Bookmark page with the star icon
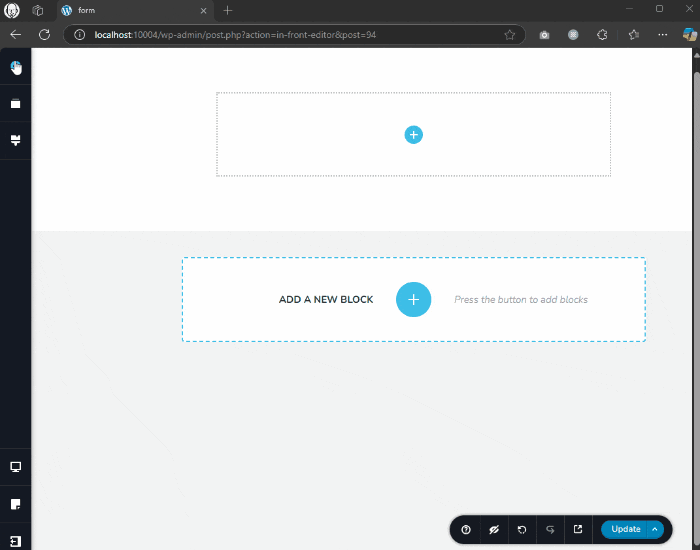This screenshot has width=700, height=550. pyautogui.click(x=510, y=34)
